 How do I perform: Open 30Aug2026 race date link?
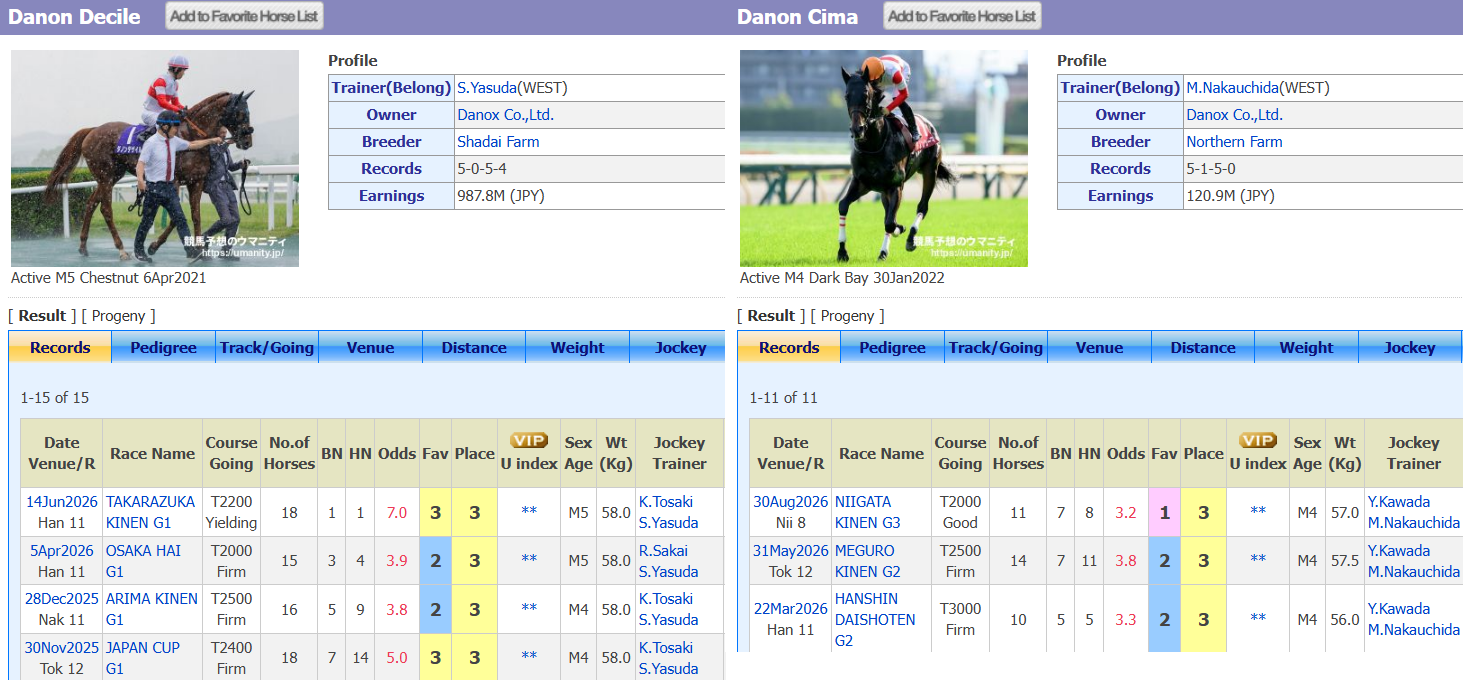click(791, 502)
